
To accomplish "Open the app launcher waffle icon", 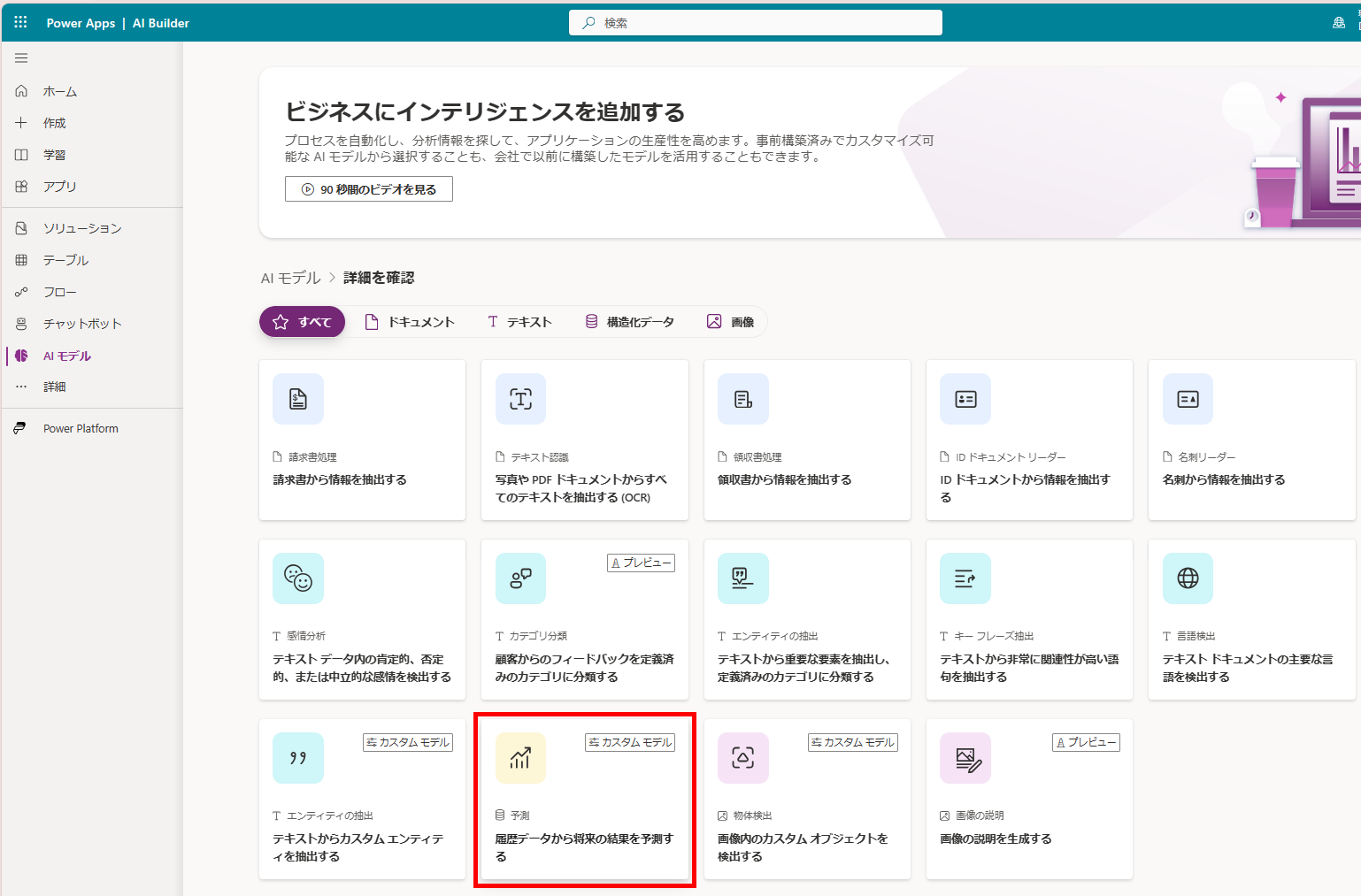I will coord(20,22).
